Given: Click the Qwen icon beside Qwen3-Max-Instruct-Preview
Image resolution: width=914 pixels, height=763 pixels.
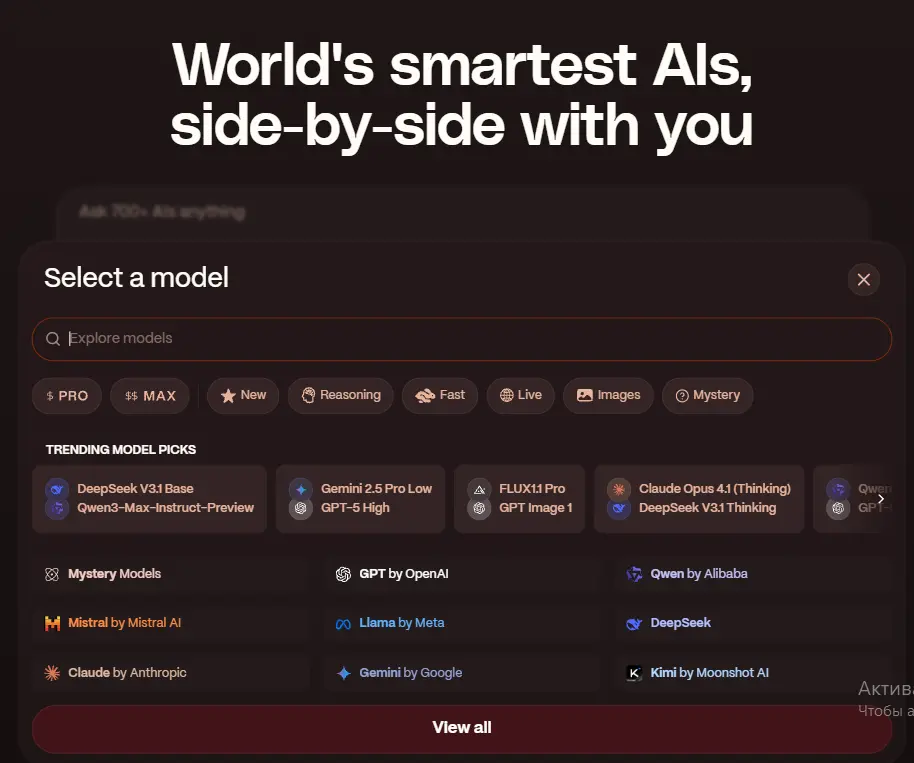Looking at the screenshot, I should pyautogui.click(x=57, y=508).
